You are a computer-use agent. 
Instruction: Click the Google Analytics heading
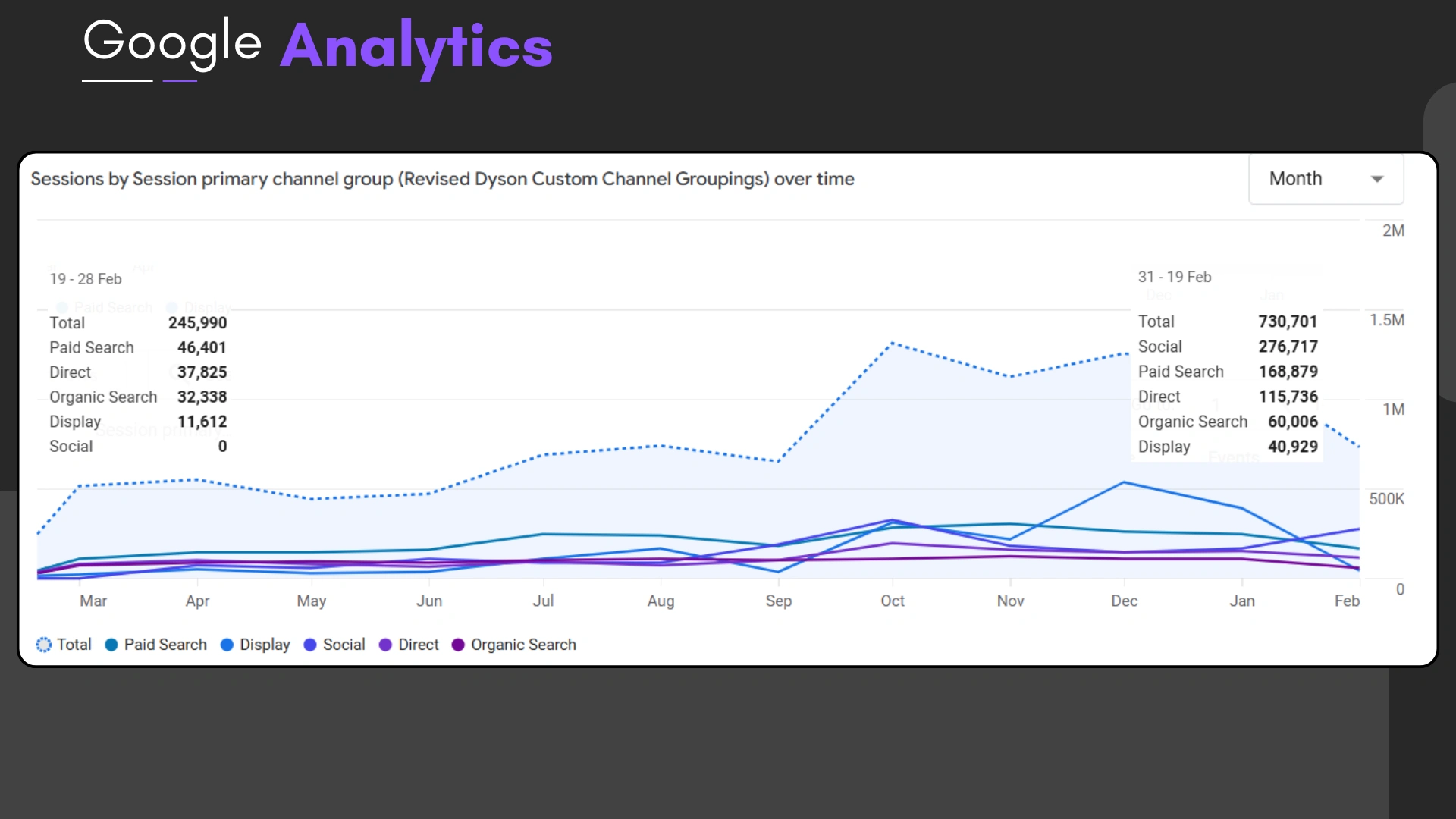(x=318, y=45)
